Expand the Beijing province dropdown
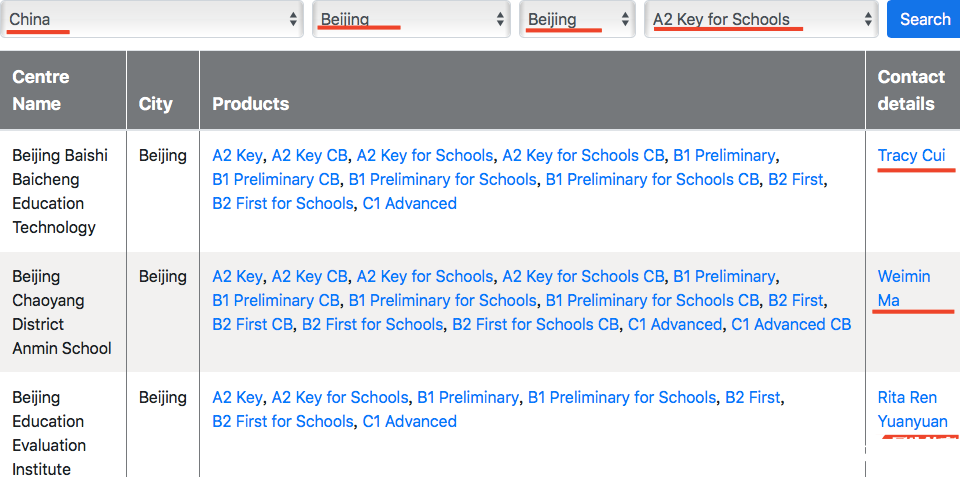 click(x=411, y=19)
